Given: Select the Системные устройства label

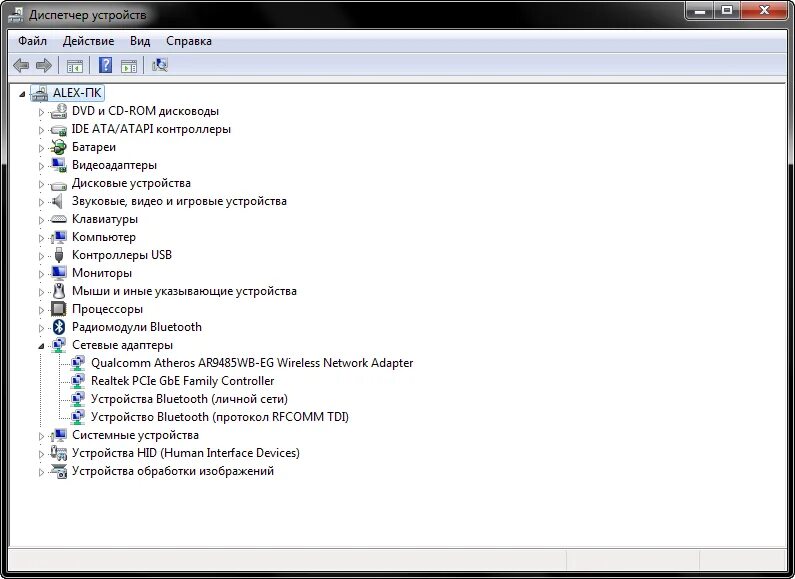Looking at the screenshot, I should click(x=135, y=435).
